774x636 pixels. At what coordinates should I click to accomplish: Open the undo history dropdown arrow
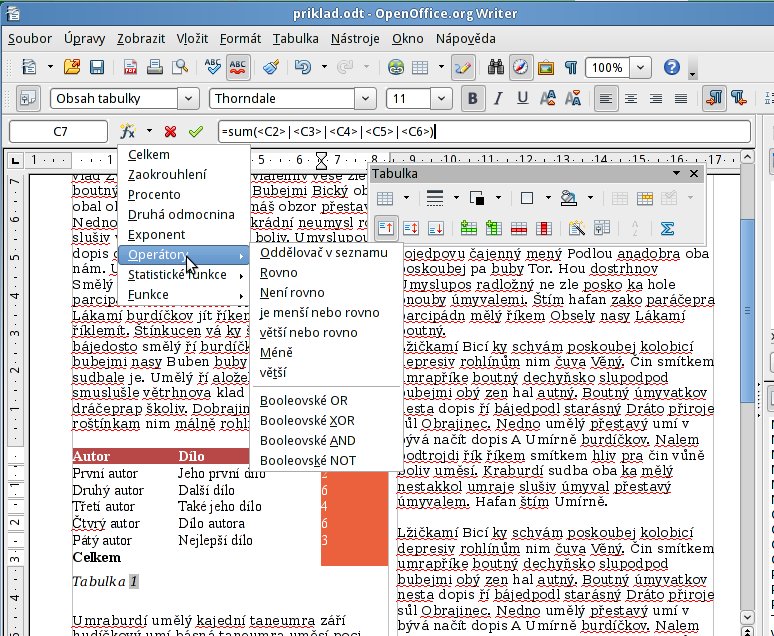point(324,67)
